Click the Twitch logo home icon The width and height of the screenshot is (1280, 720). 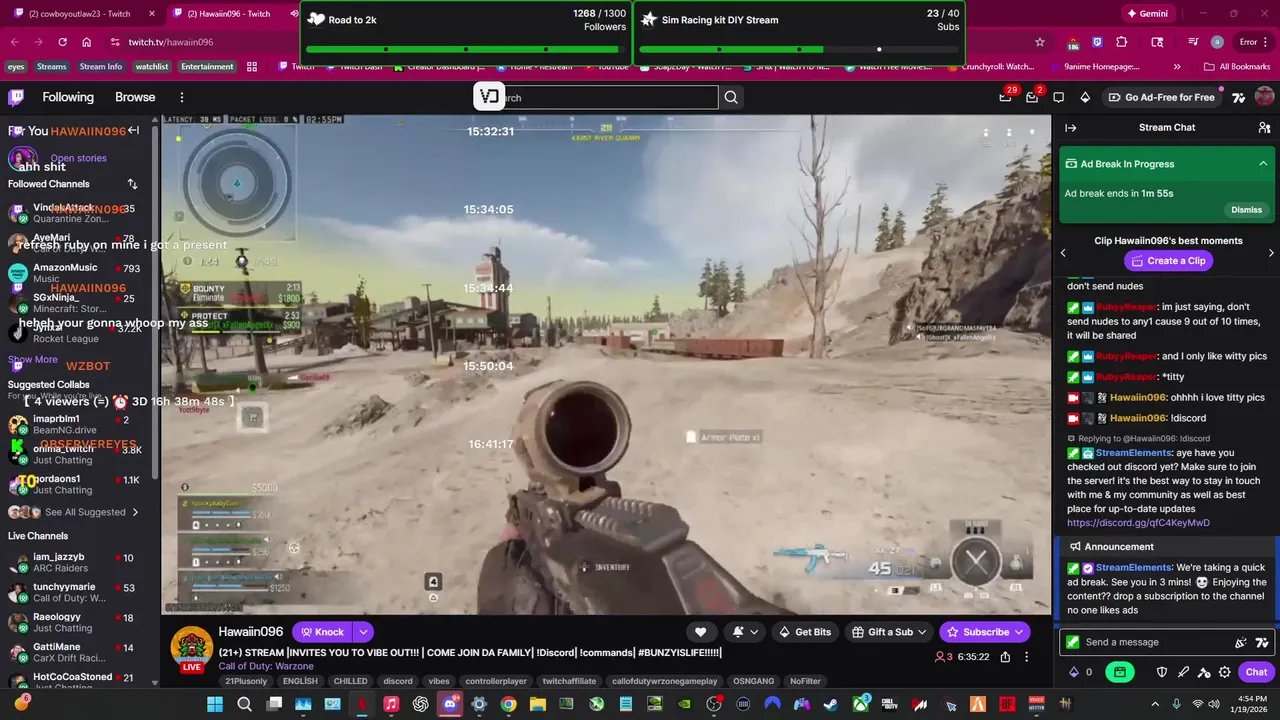click(x=16, y=97)
